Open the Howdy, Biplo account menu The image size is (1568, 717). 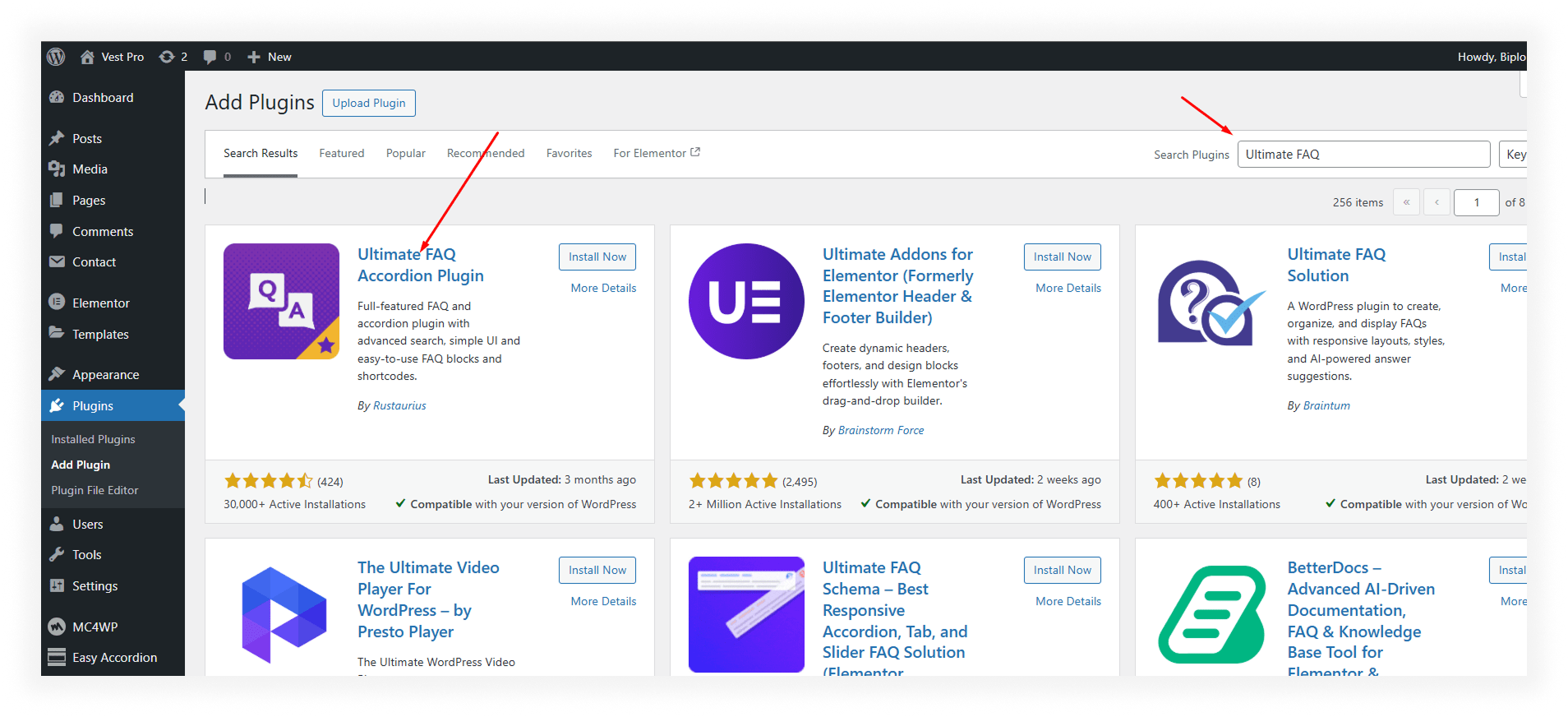pos(1492,57)
